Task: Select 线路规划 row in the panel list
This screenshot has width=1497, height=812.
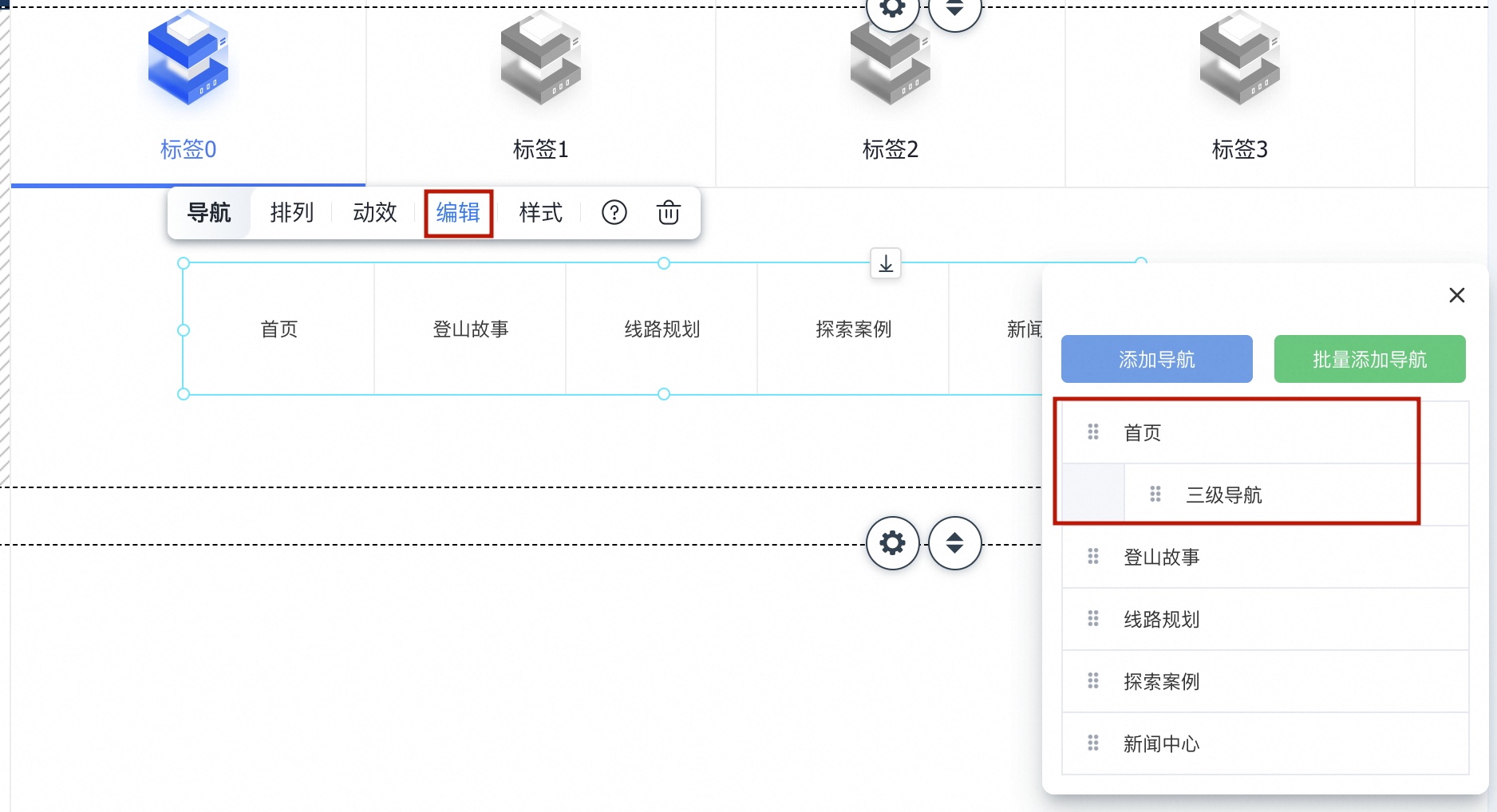Action: [1266, 619]
